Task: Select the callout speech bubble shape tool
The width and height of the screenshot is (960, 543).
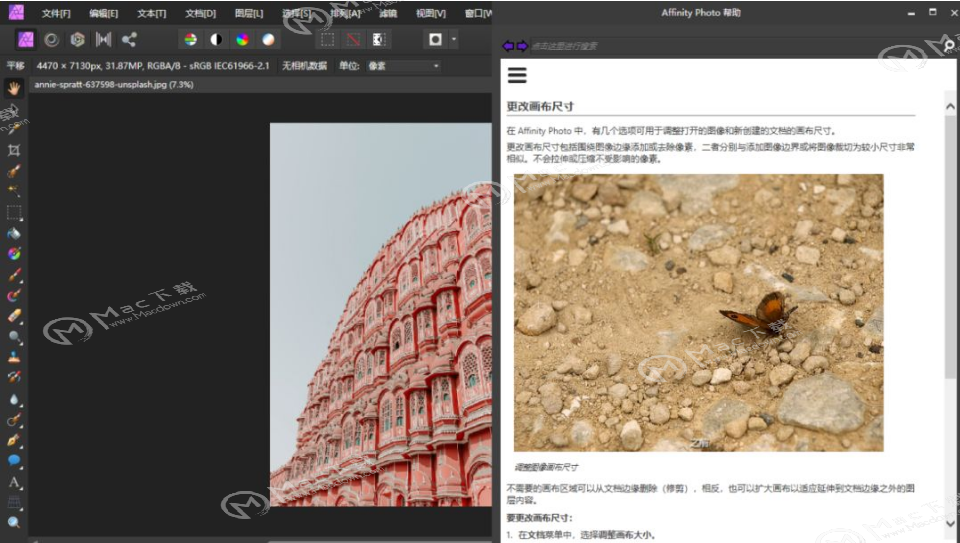Action: [13, 460]
